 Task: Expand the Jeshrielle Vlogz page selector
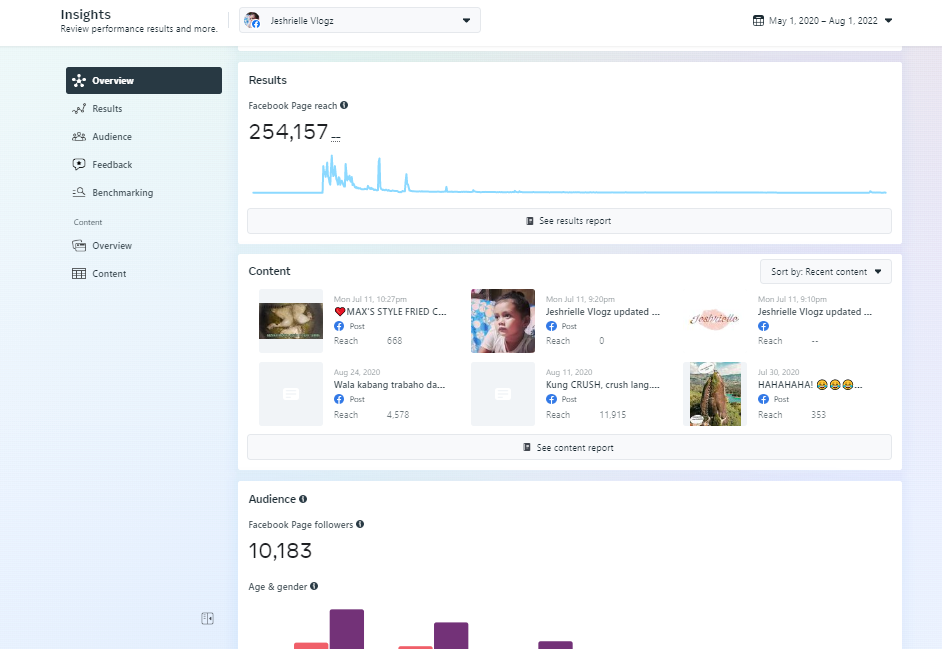pyautogui.click(x=360, y=20)
